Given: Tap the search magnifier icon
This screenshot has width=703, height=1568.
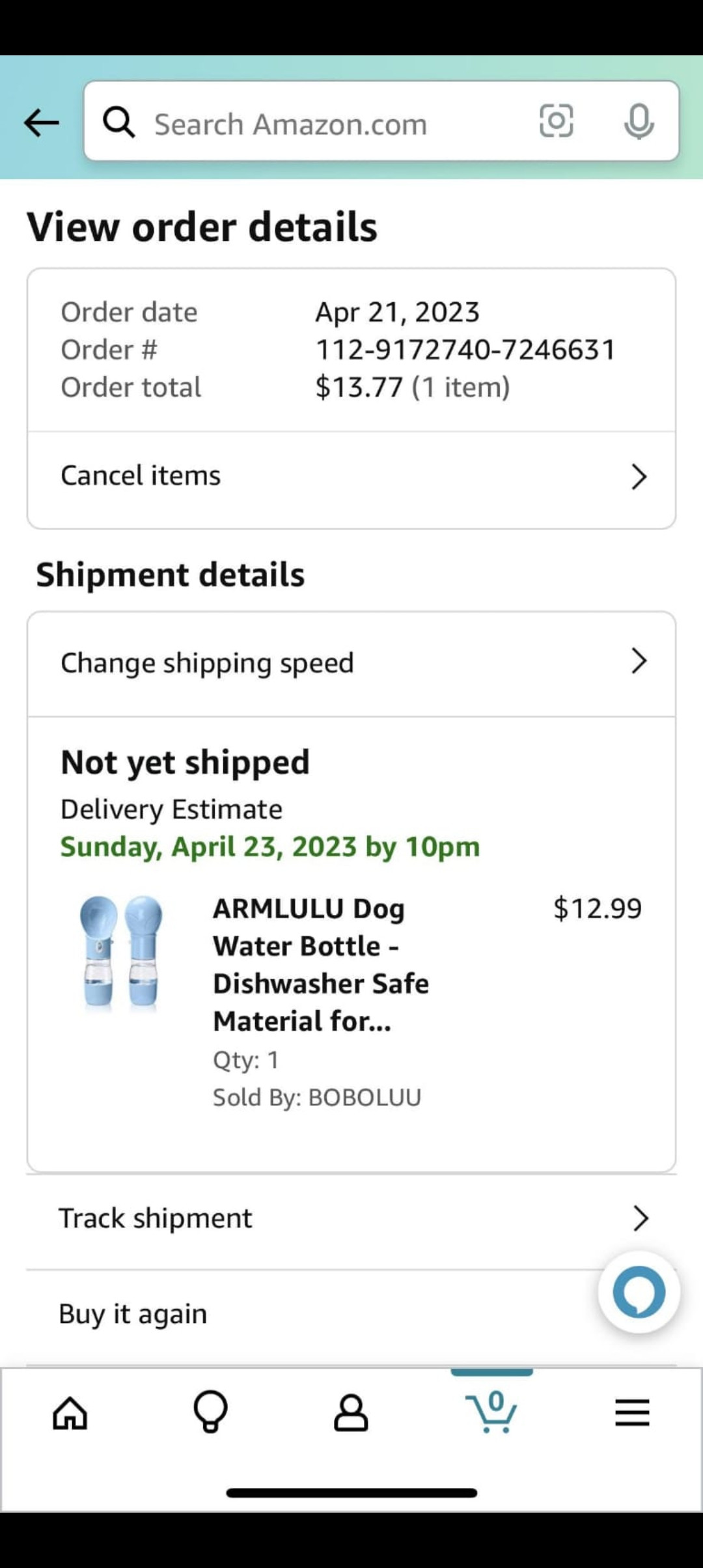Looking at the screenshot, I should (119, 122).
